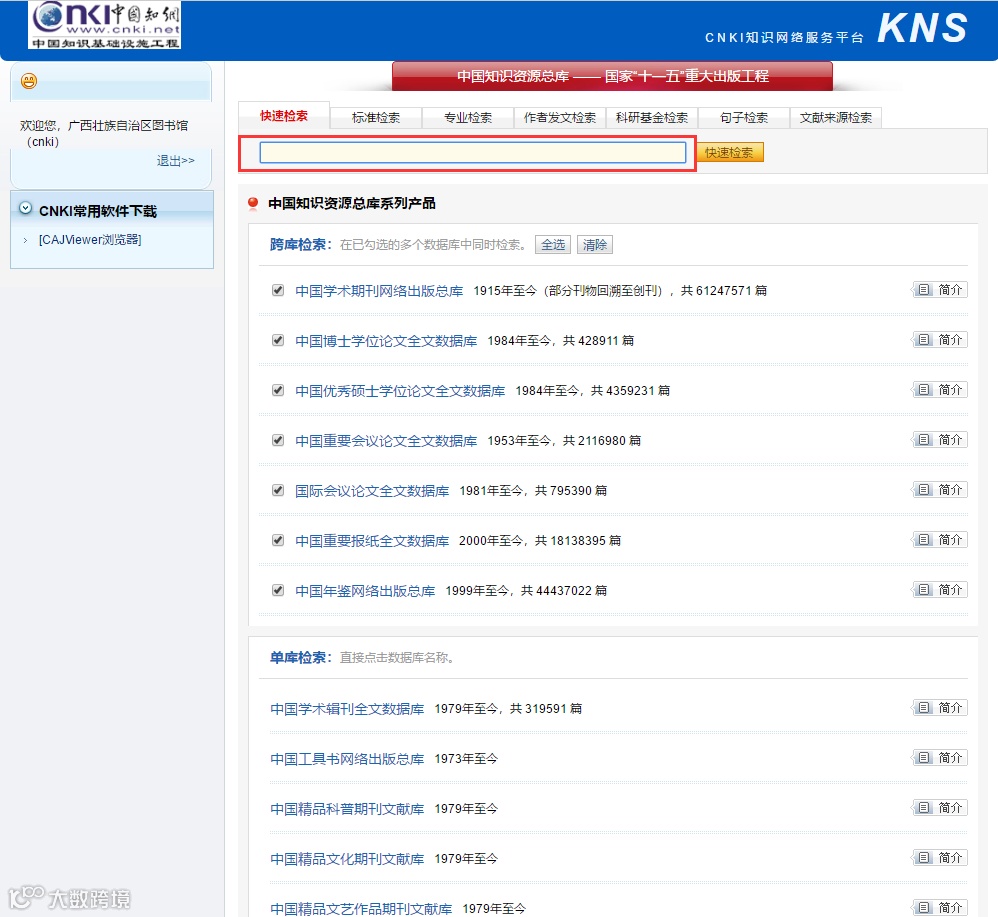This screenshot has height=917, width=998.
Task: Open 中国优秀硕士学位论文全文数据库 link
Action: [x=400, y=391]
